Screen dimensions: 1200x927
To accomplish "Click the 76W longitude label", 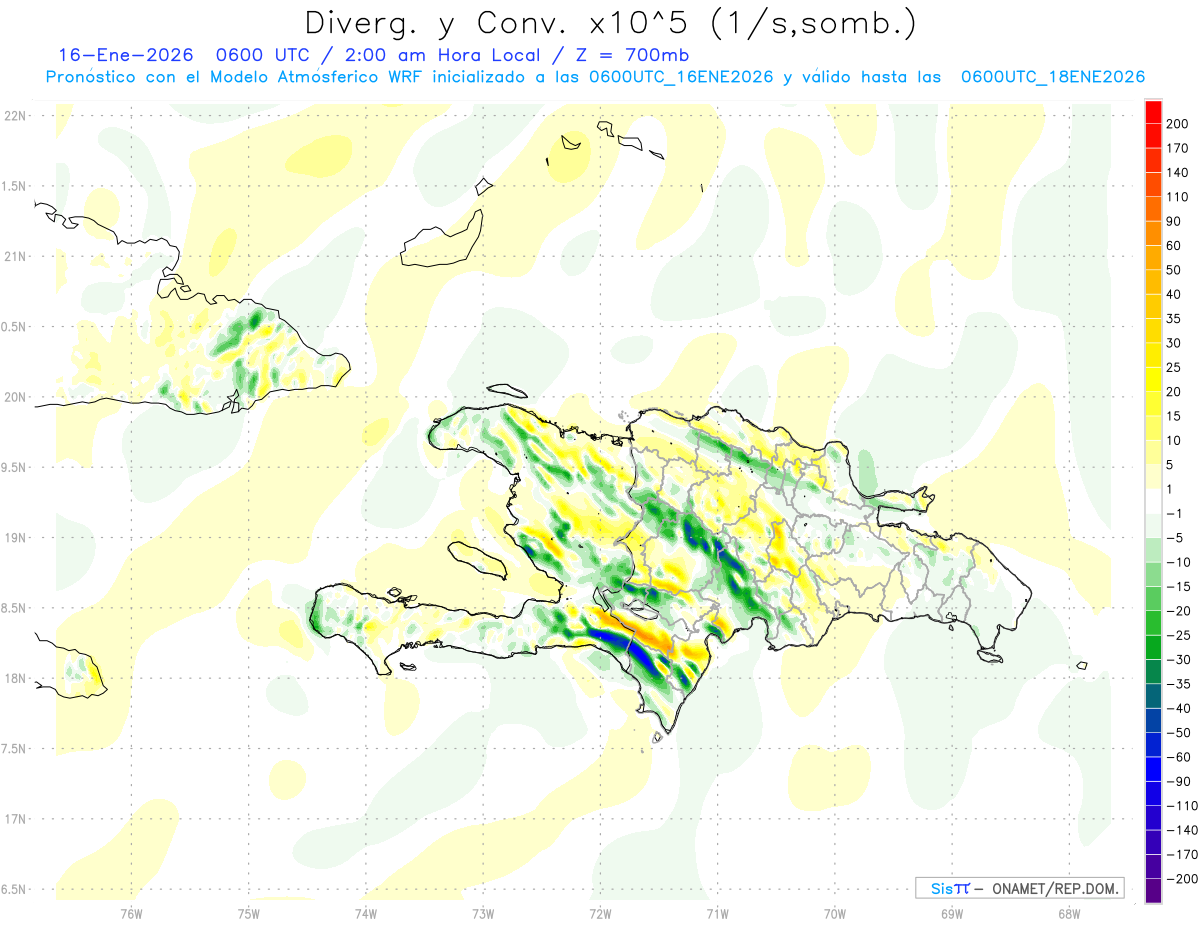I will 131,914.
